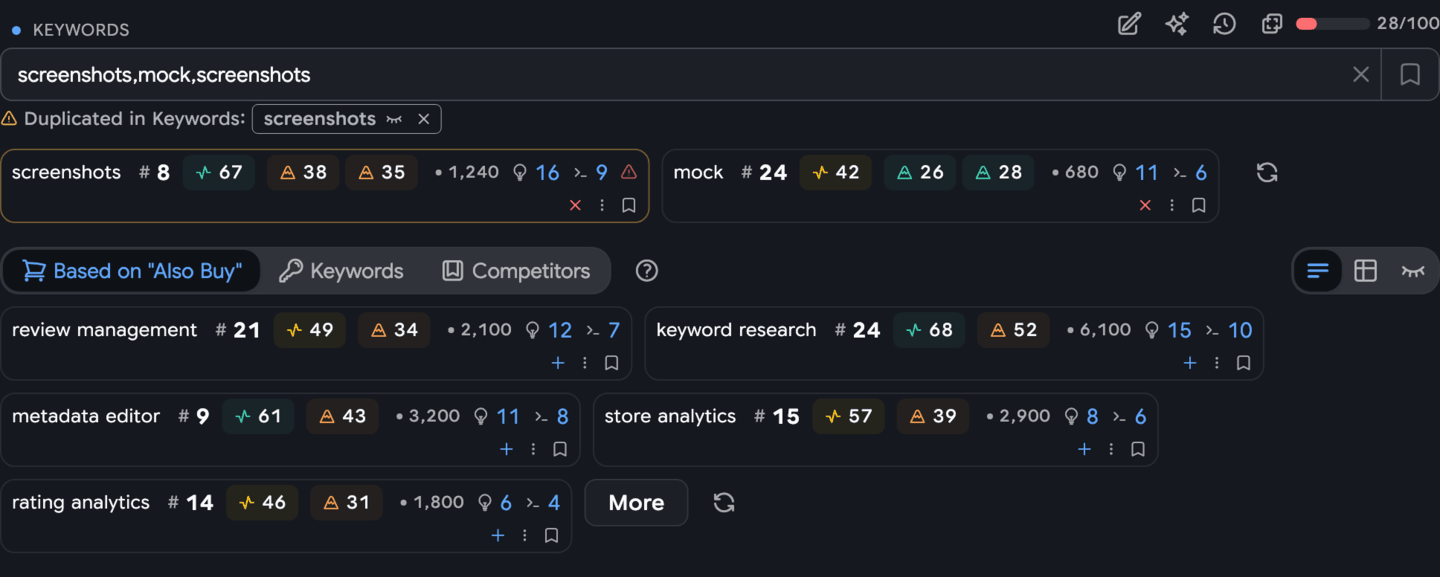Click the duplicate copy keywords icon
Screen dimensions: 1440x577
pos(1272,24)
